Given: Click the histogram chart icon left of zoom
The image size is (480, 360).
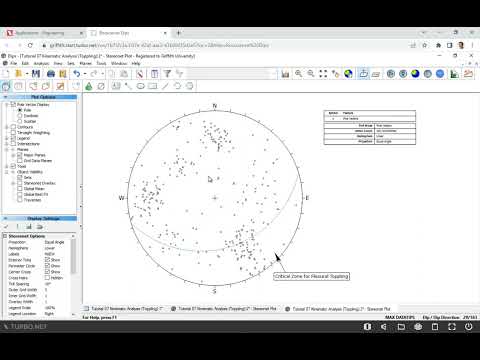Looking at the screenshot, I should pos(285,74).
